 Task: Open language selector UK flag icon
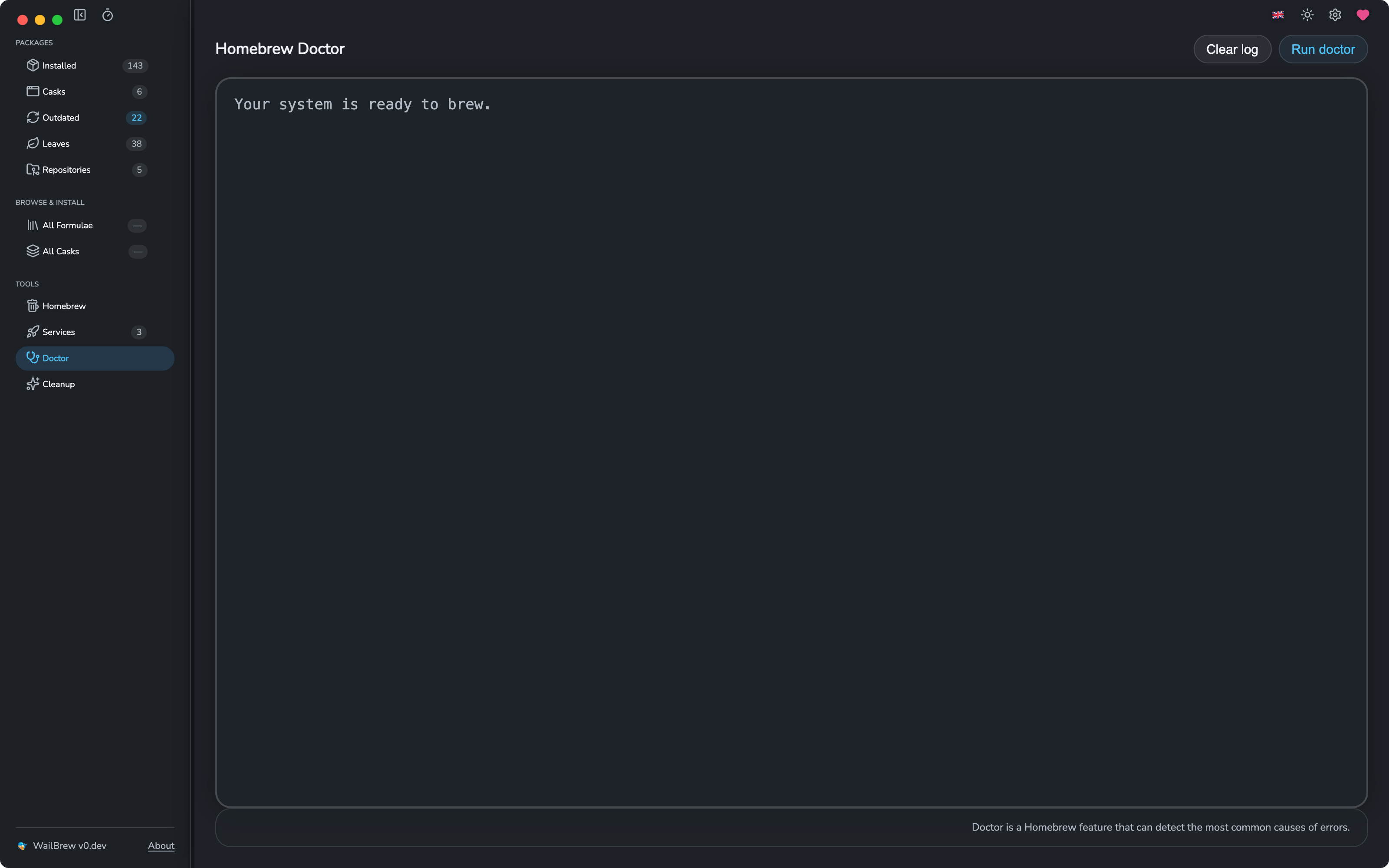click(x=1277, y=15)
